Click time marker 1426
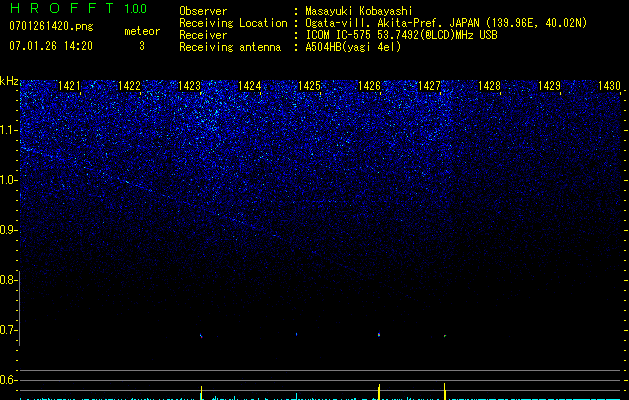The width and height of the screenshot is (629, 400). 369,86
